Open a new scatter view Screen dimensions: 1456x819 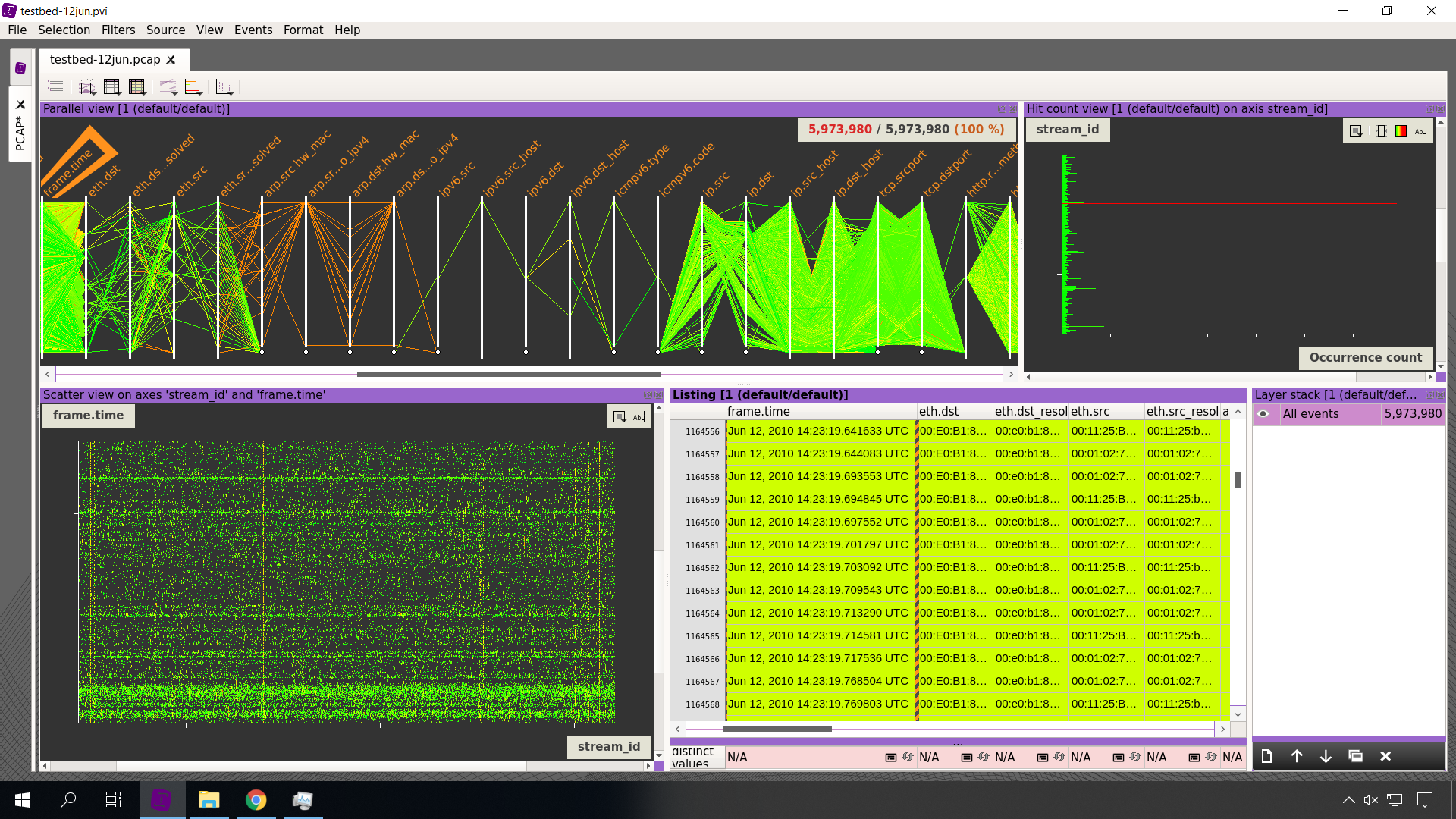click(x=224, y=86)
